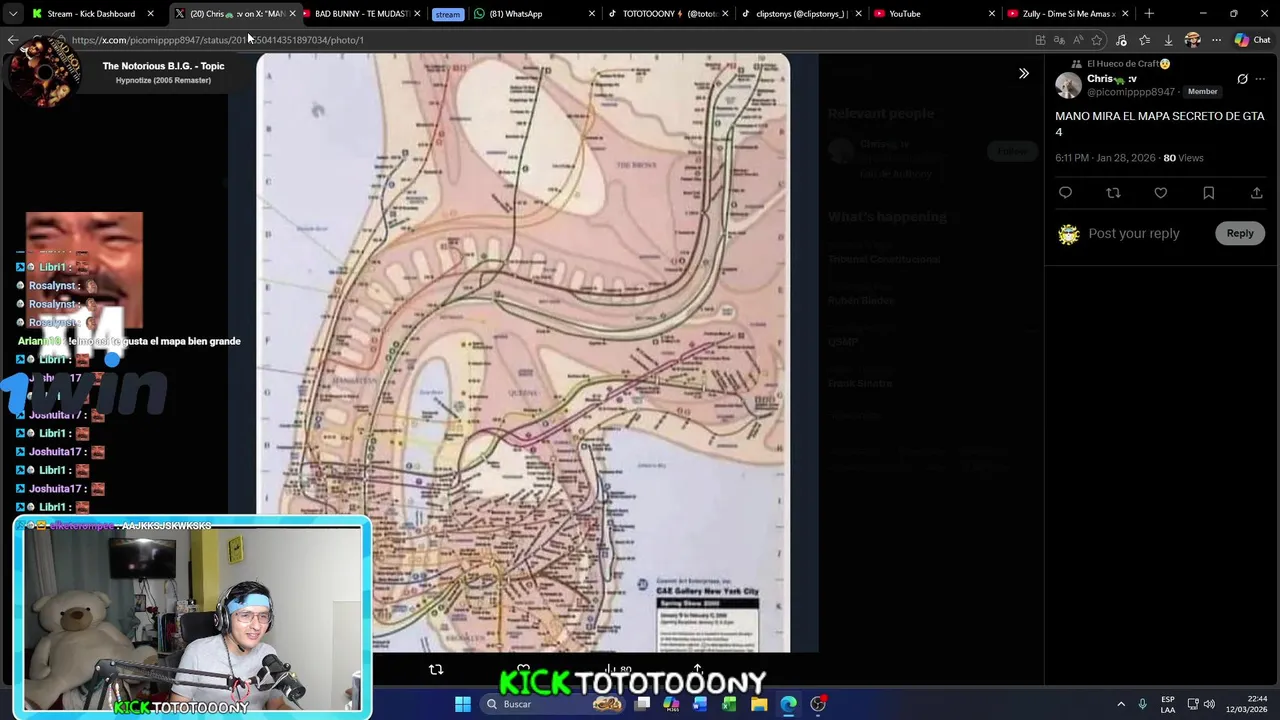
Task: Open the browser downloads icon
Action: [1168, 40]
